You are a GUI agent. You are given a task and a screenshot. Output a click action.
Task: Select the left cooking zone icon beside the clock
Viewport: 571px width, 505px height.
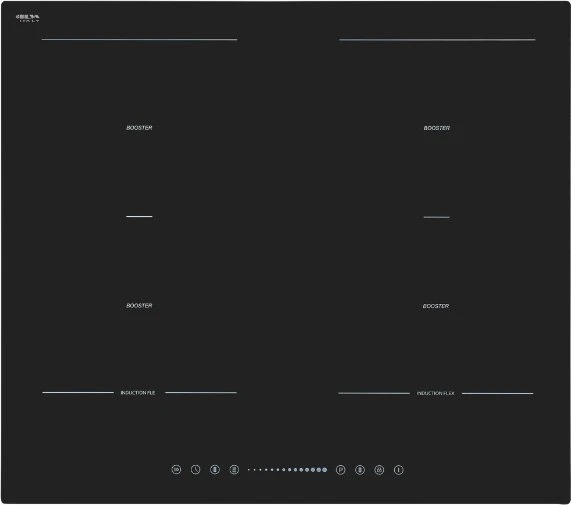coord(215,469)
